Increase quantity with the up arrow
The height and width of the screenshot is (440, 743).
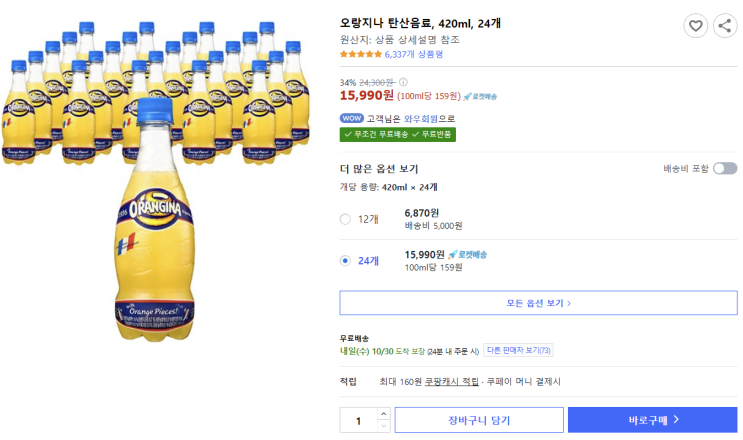[x=385, y=413]
